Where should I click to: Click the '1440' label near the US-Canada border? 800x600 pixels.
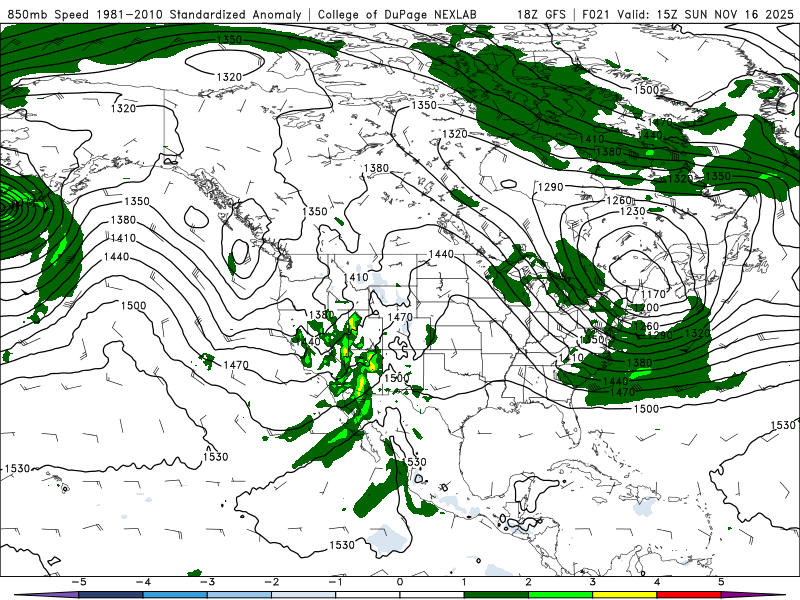coord(441,254)
